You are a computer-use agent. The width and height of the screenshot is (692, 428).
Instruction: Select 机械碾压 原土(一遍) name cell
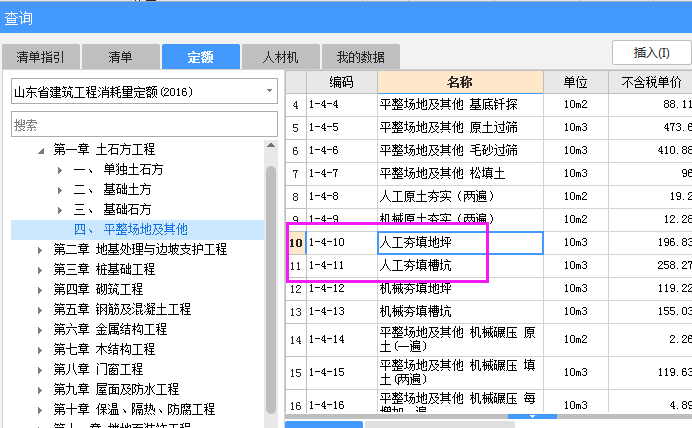(x=460, y=339)
